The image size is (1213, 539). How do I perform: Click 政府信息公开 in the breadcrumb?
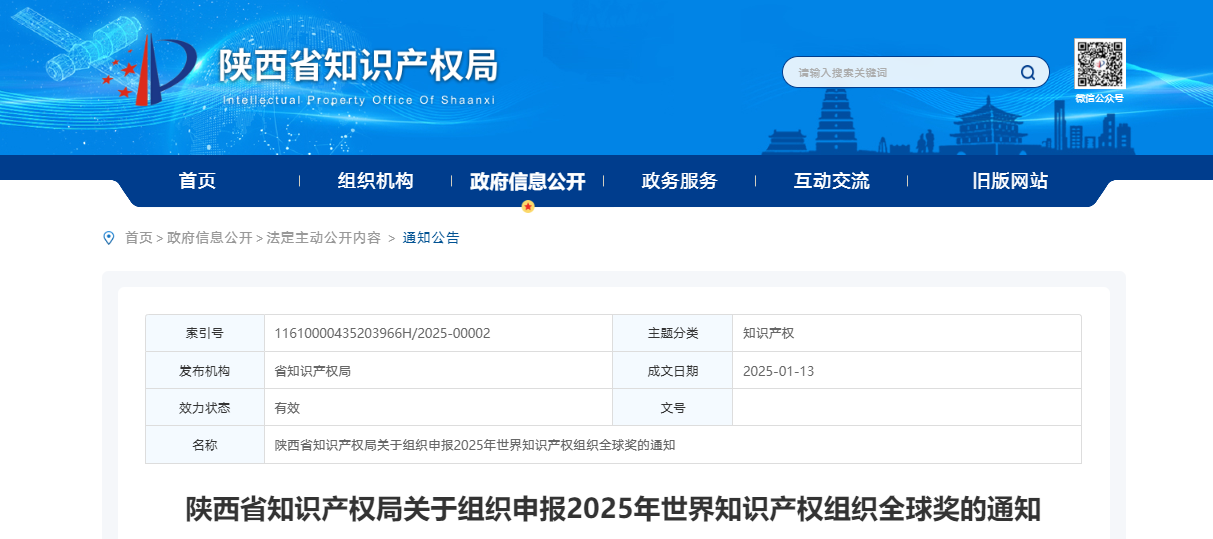point(210,238)
